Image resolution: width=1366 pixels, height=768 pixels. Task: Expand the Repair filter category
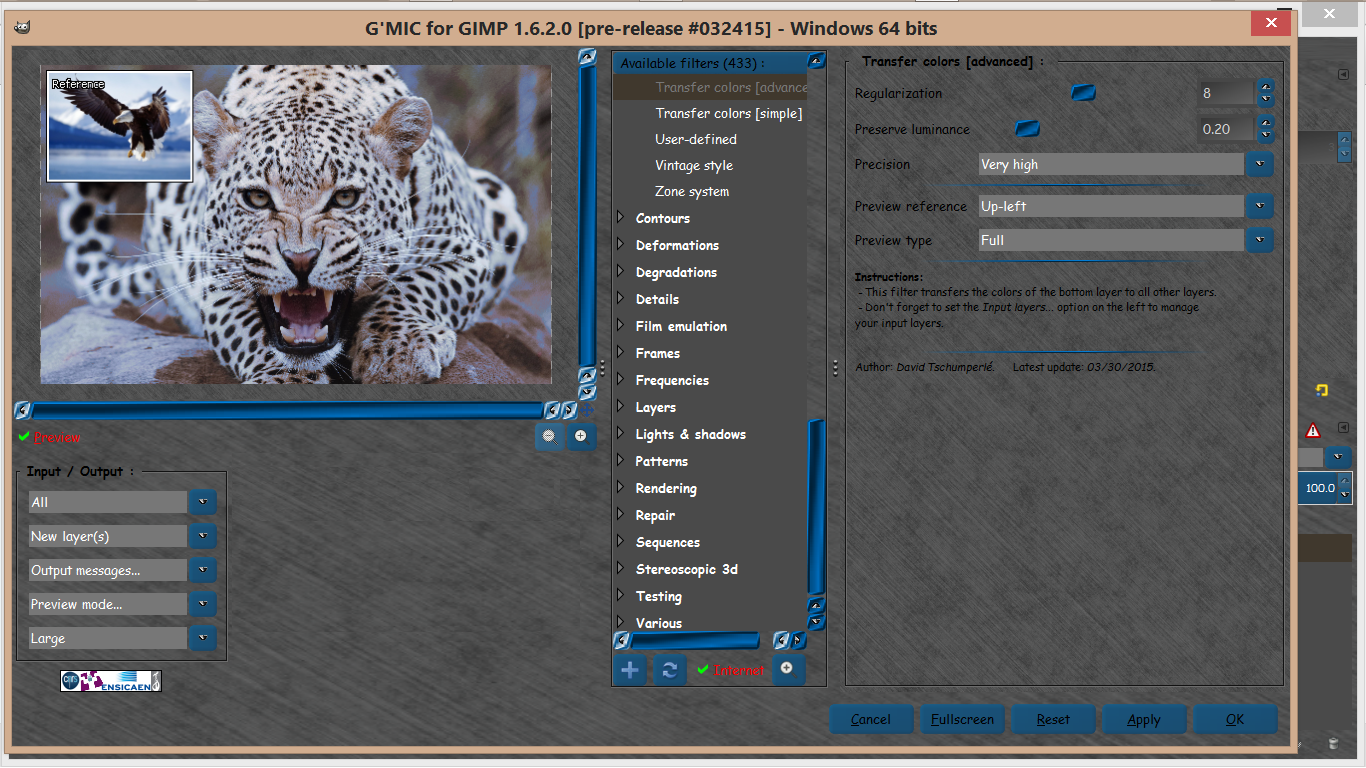[x=621, y=515]
